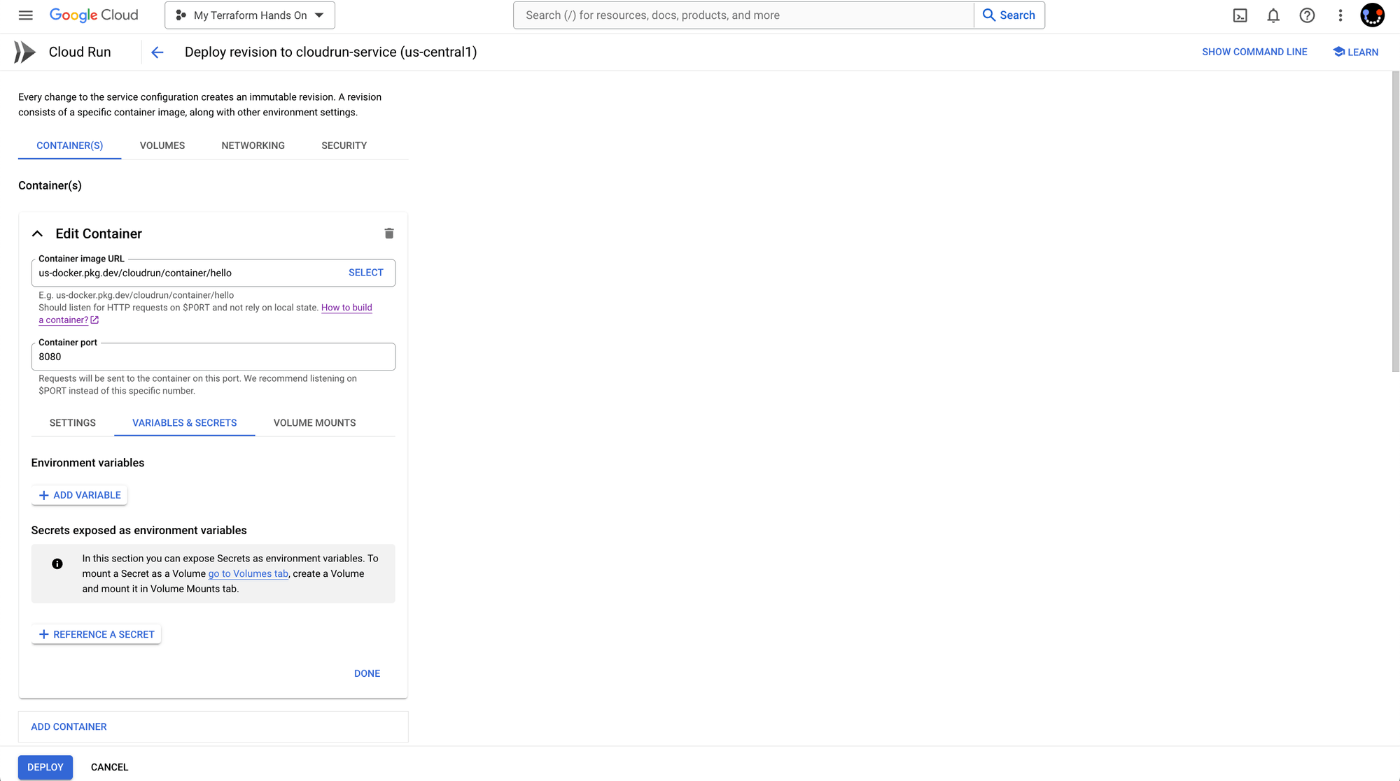The image size is (1400, 781).
Task: Click the Deploy revision to cloudrun-service title
Action: (331, 52)
